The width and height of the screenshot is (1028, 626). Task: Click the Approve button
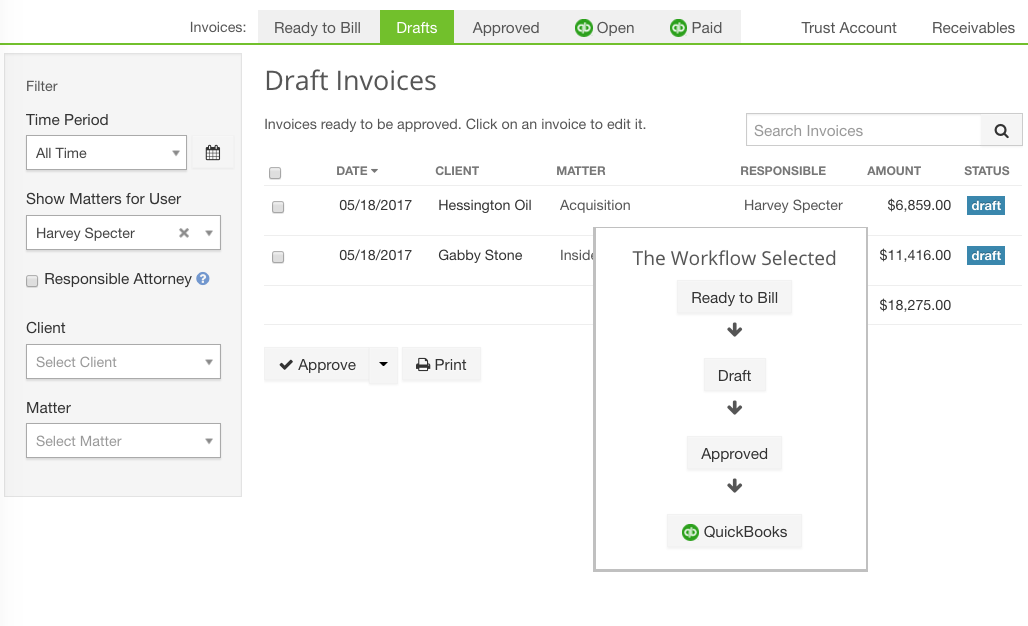317,365
